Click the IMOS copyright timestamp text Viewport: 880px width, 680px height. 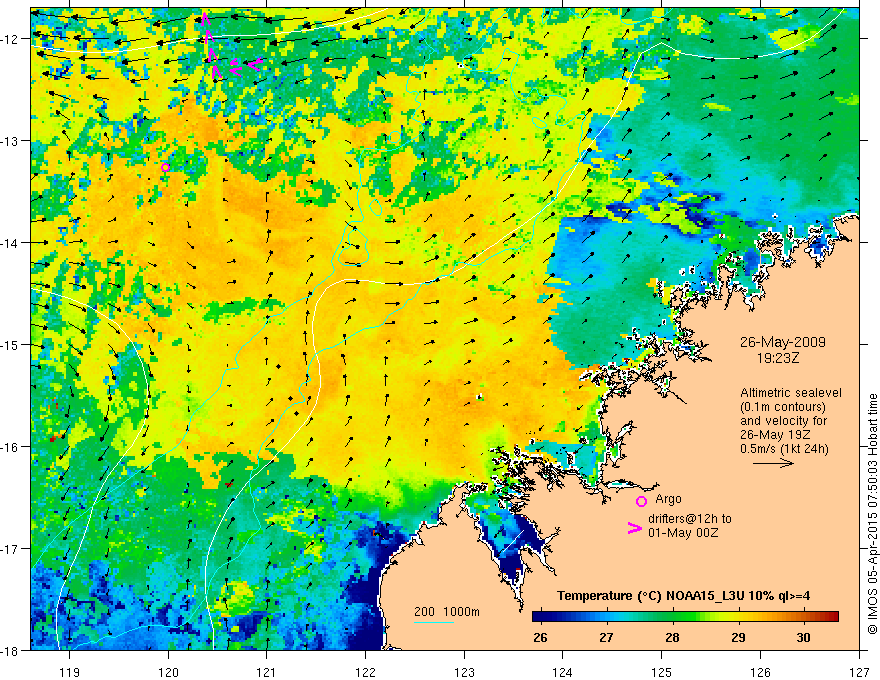click(x=872, y=513)
